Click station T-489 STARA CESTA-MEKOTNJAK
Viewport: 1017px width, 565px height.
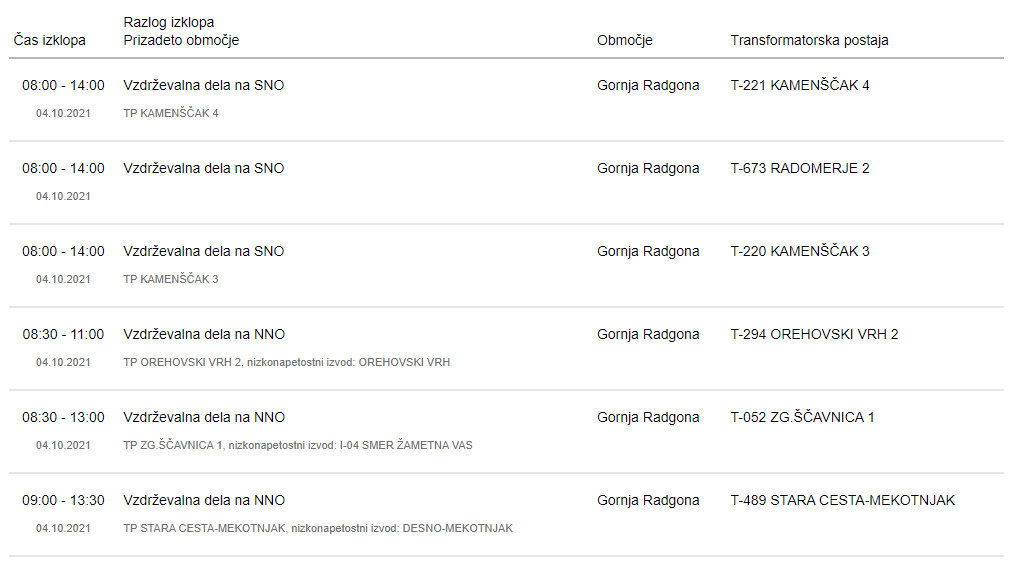pyautogui.click(x=842, y=500)
